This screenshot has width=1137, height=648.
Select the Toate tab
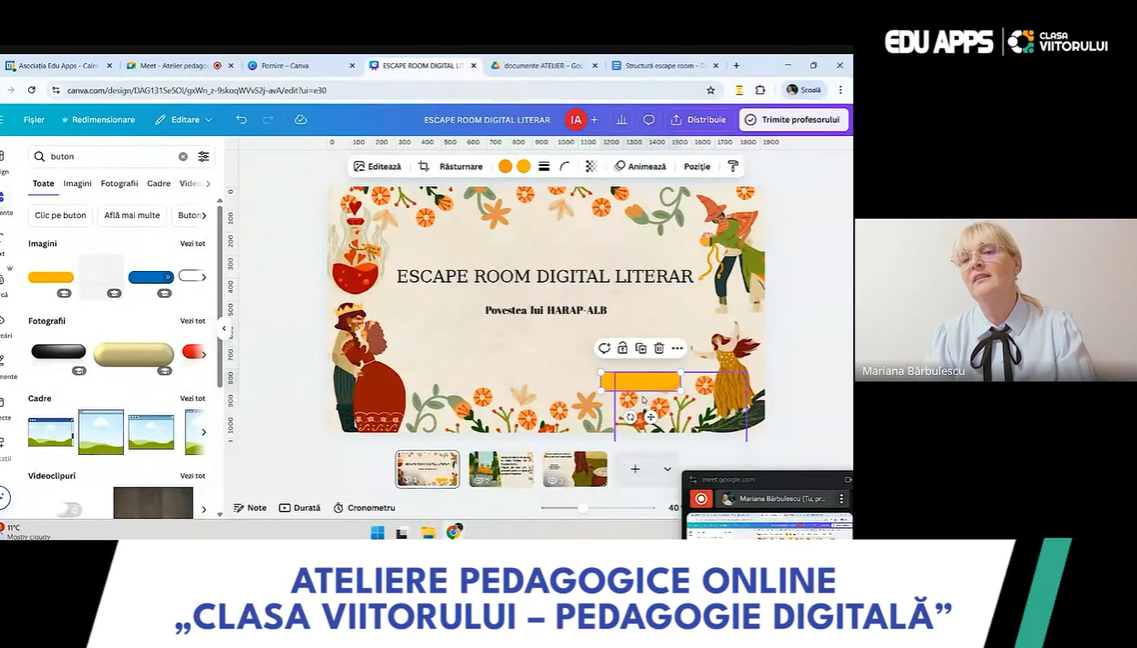click(44, 183)
